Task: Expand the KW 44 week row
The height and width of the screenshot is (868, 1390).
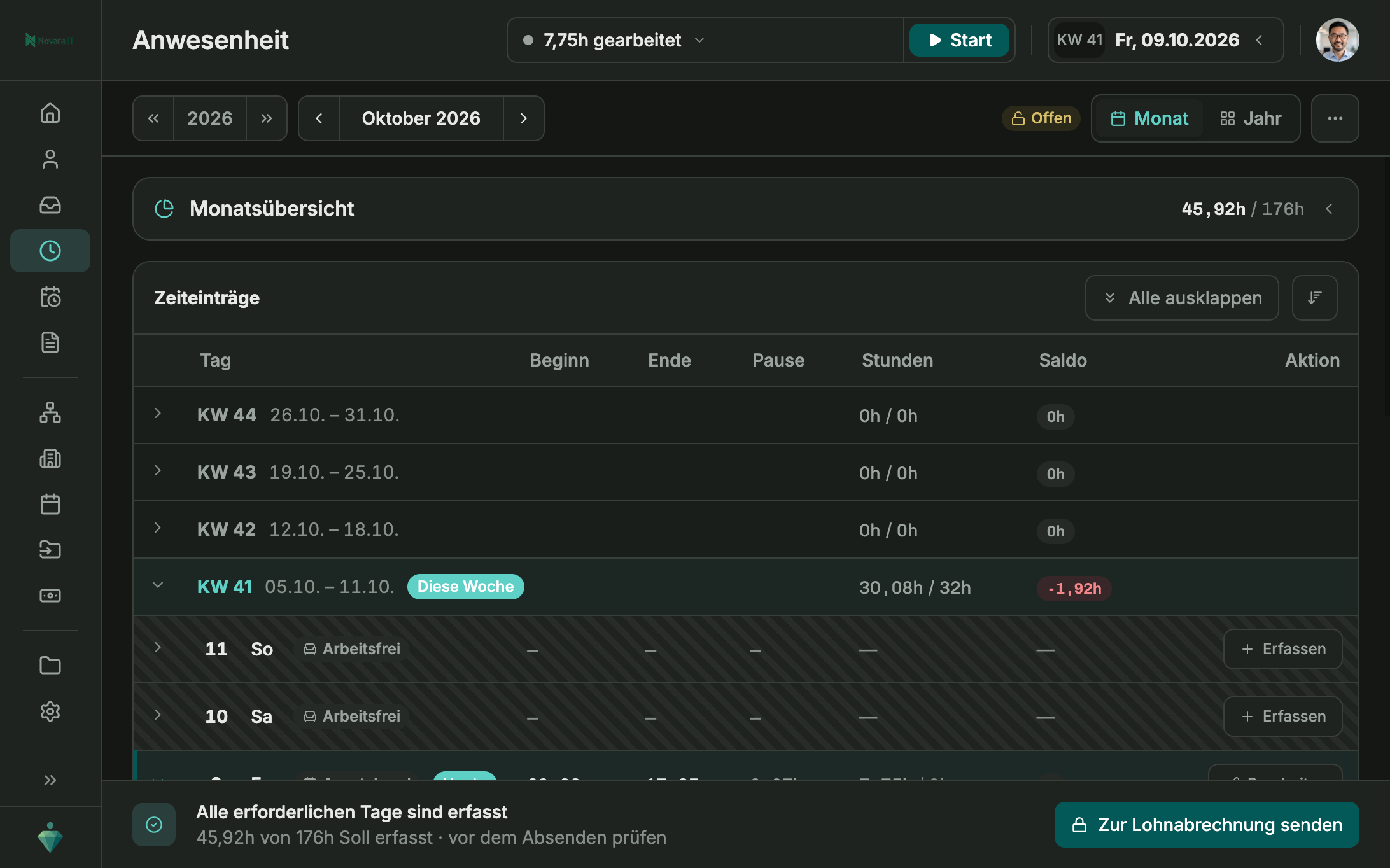Action: click(x=158, y=414)
